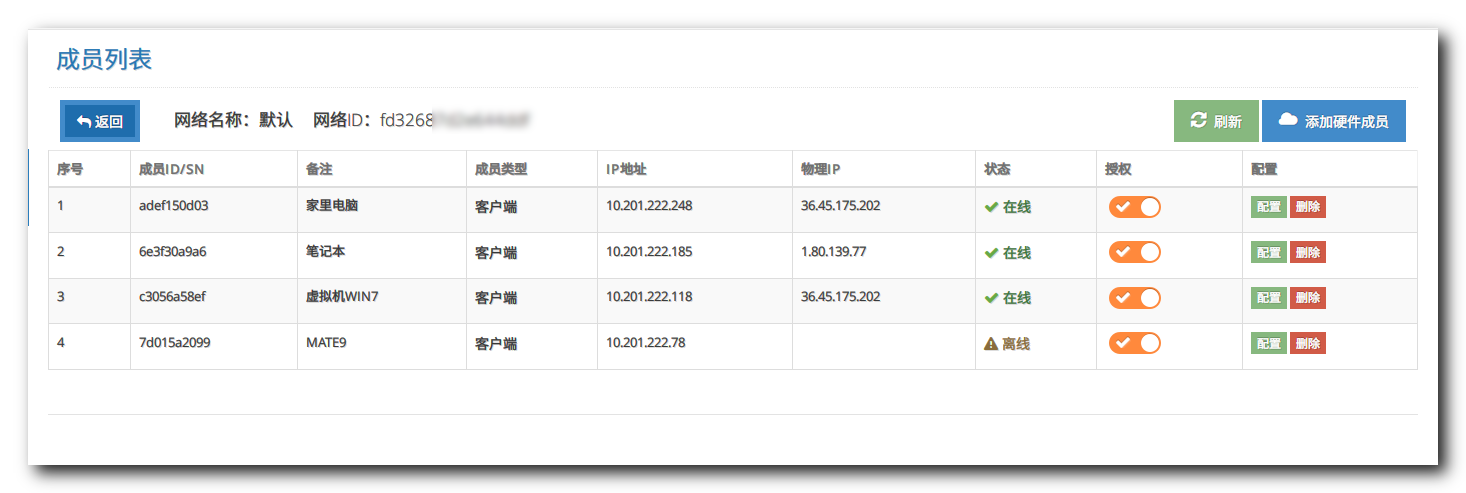Click the 成员ID/SN column header
This screenshot has width=1466, height=493.
(x=172, y=169)
